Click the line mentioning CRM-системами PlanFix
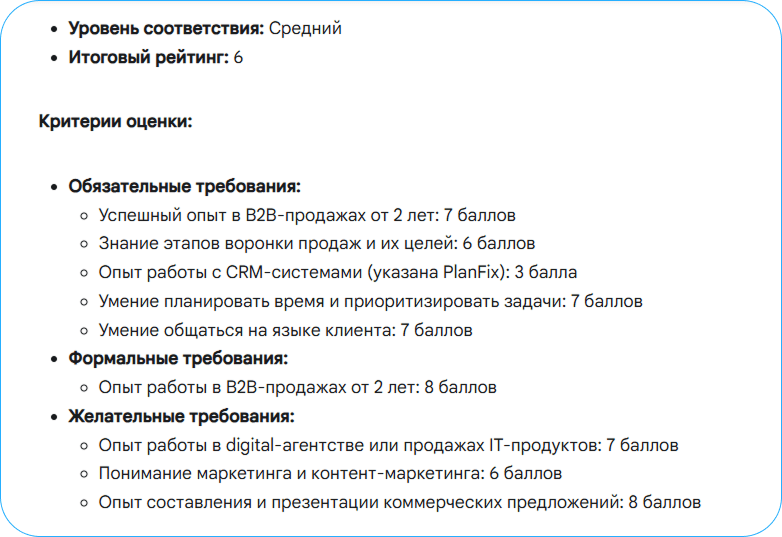 [338, 272]
